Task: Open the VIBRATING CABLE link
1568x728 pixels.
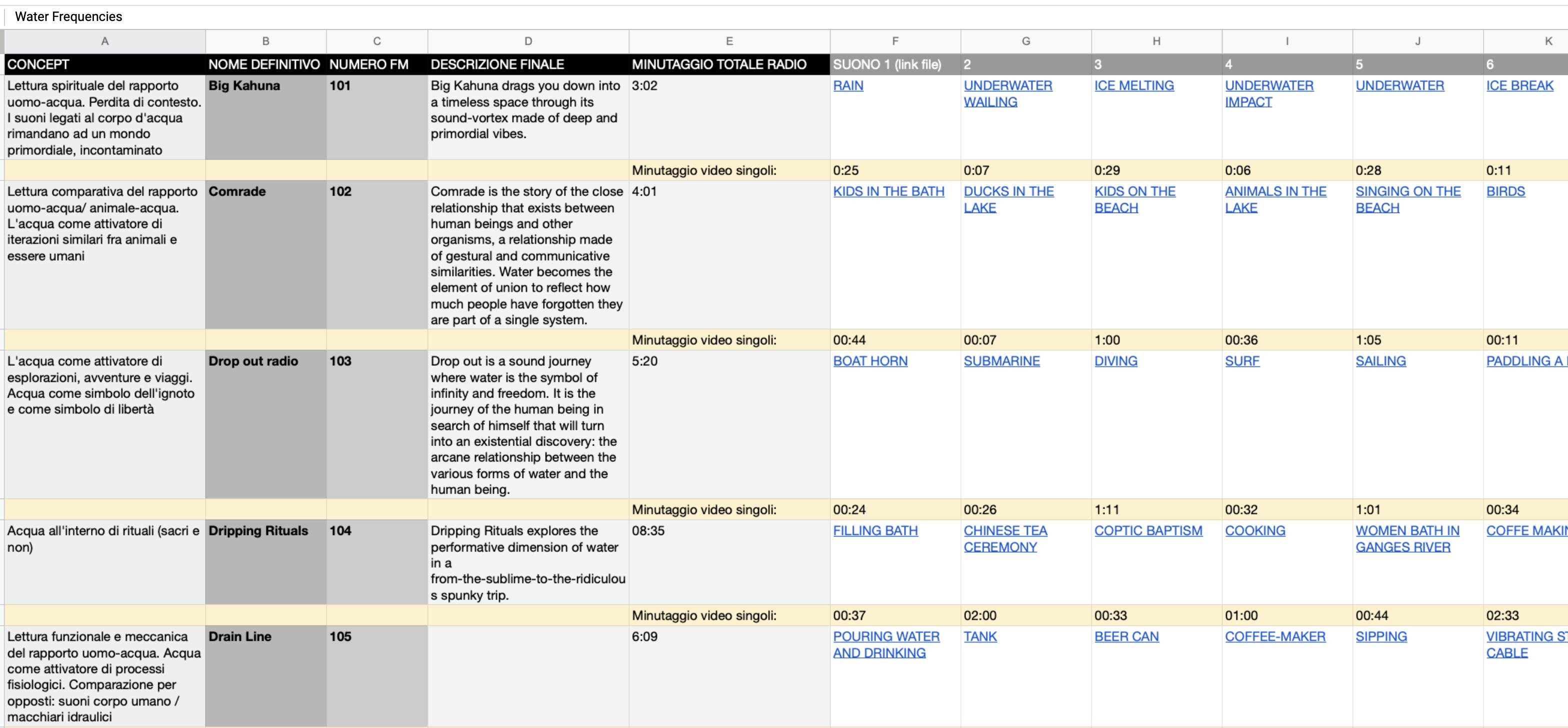Action: (1526, 644)
